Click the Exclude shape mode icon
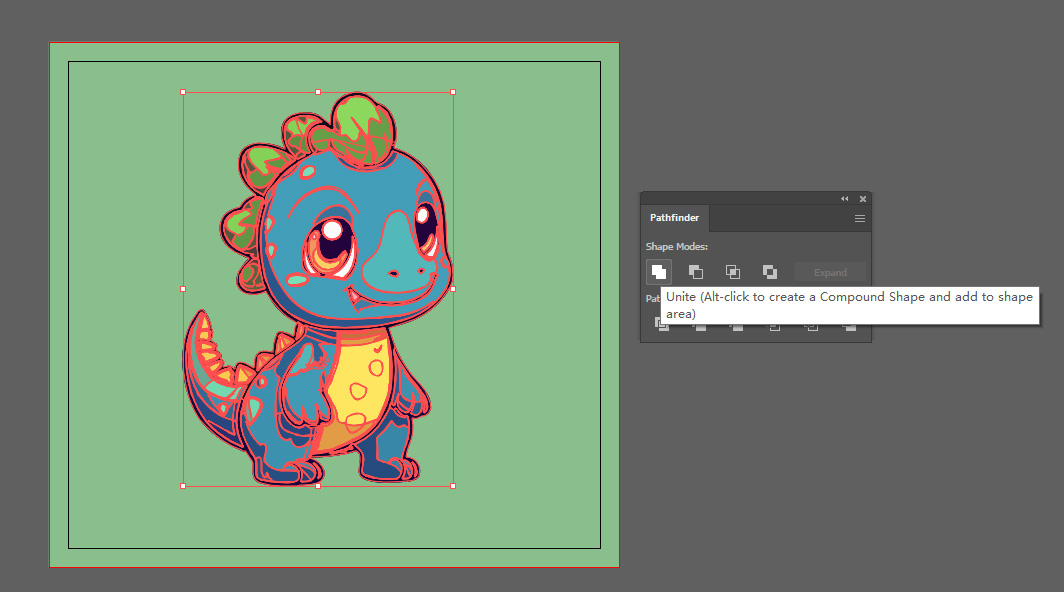This screenshot has height=592, width=1064. pos(770,272)
